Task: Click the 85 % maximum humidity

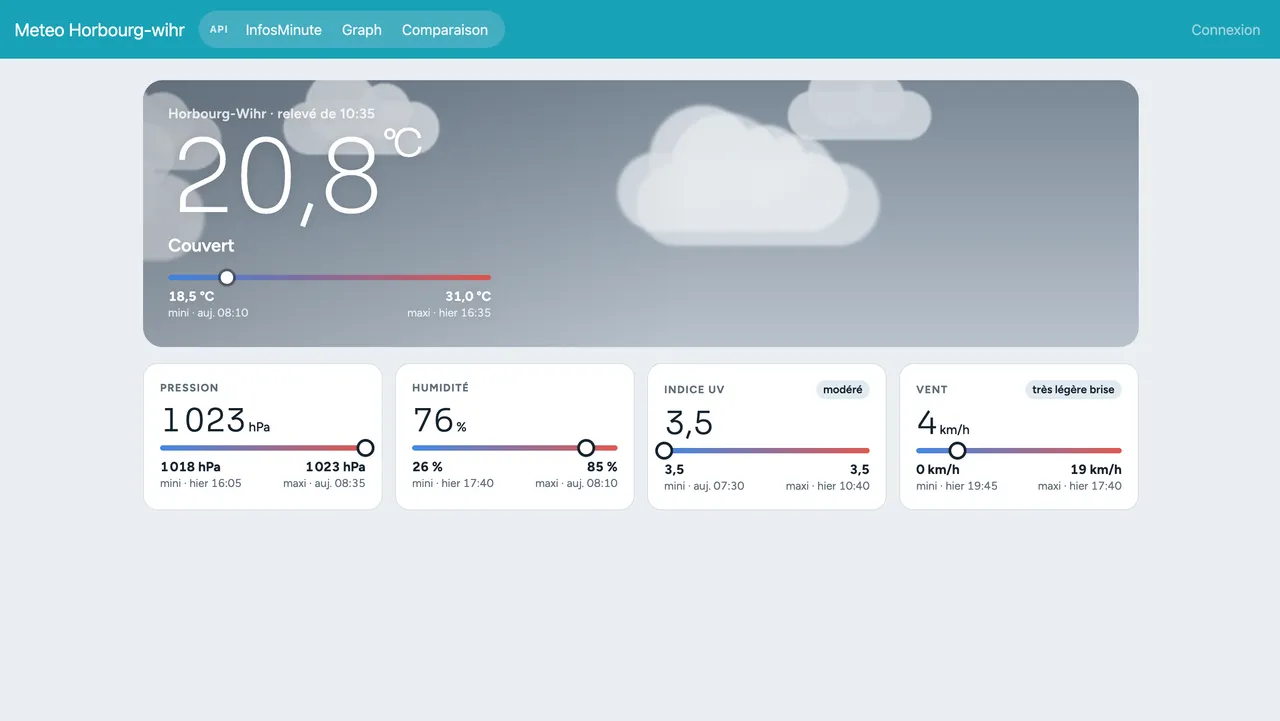Action: click(x=602, y=467)
